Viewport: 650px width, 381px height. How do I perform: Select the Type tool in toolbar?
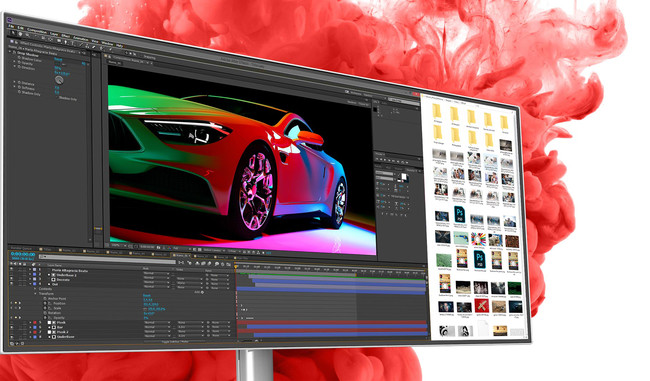coord(73,43)
